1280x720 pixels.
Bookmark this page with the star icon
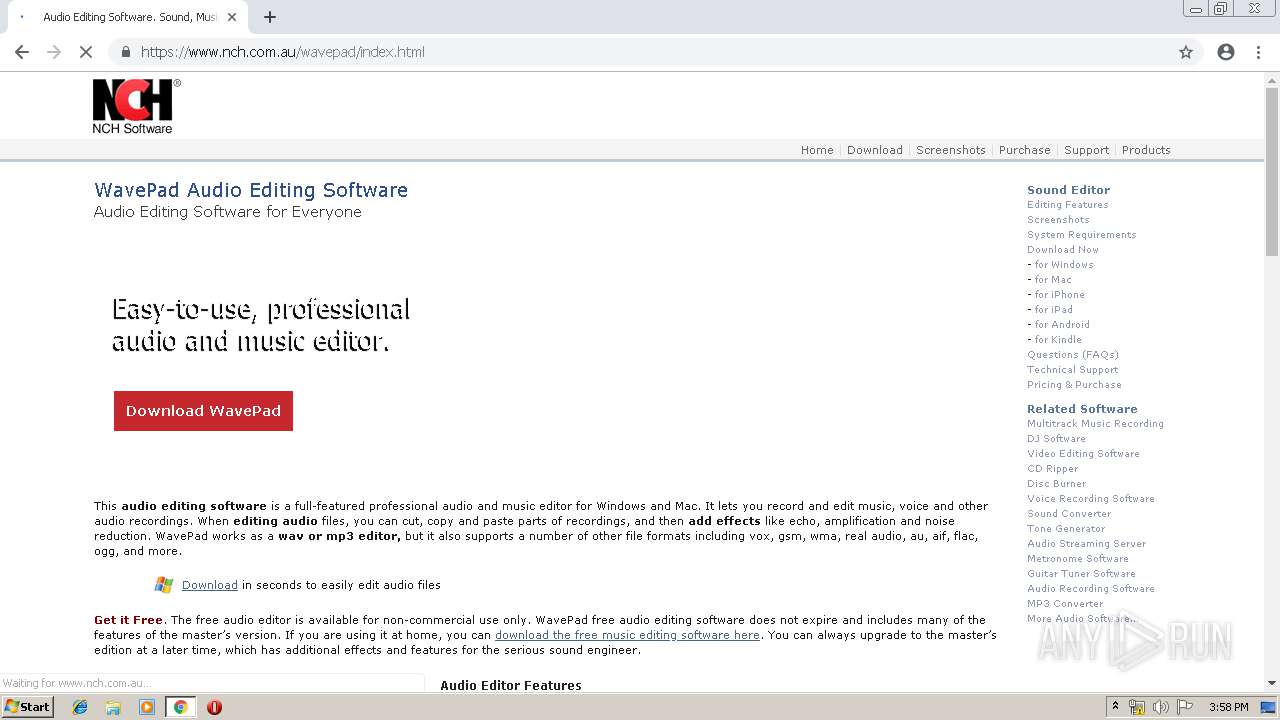1186,52
